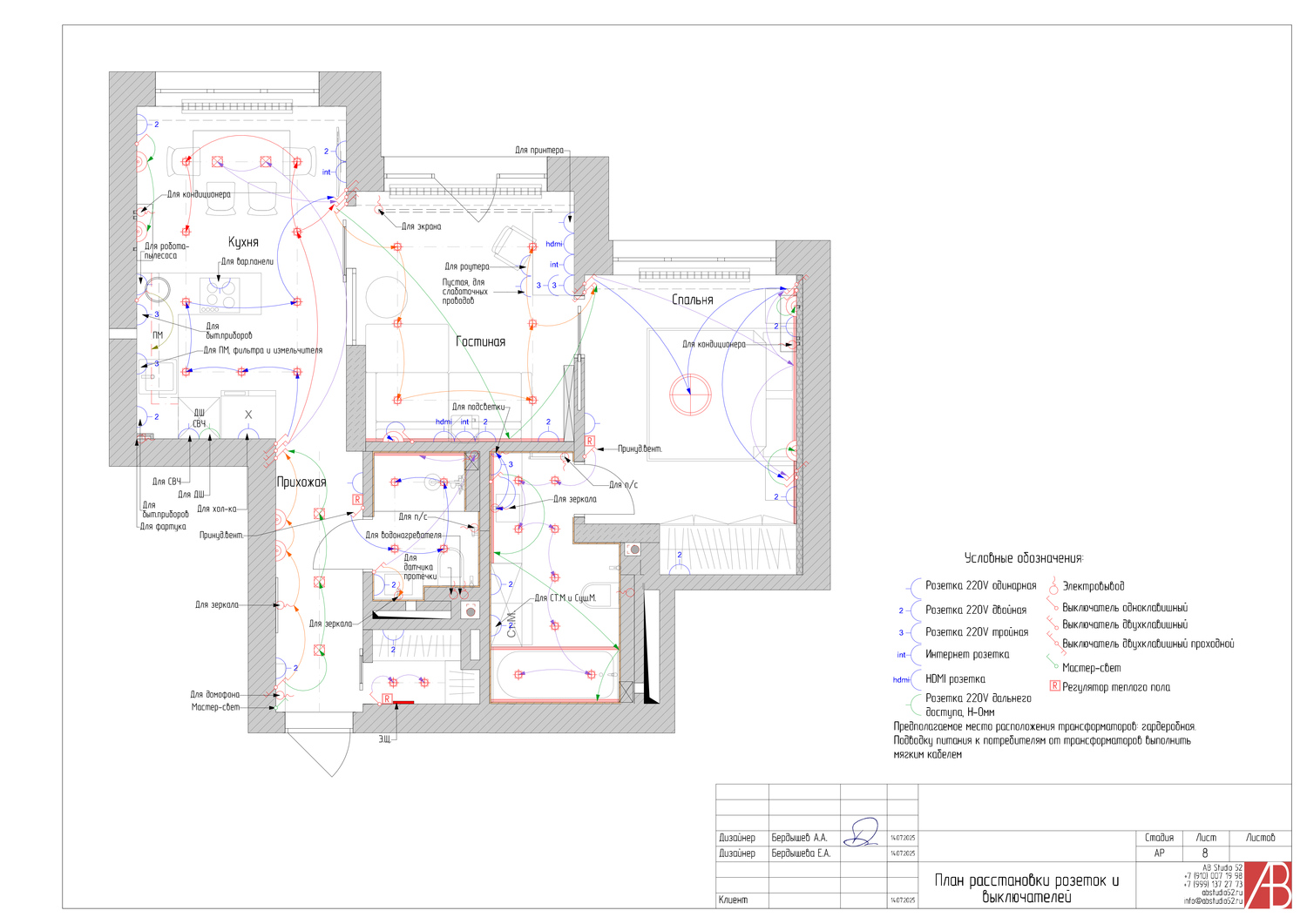The image size is (1307, 924).
Task: Click the Электровывод symbol in legend
Action: pos(1053,587)
